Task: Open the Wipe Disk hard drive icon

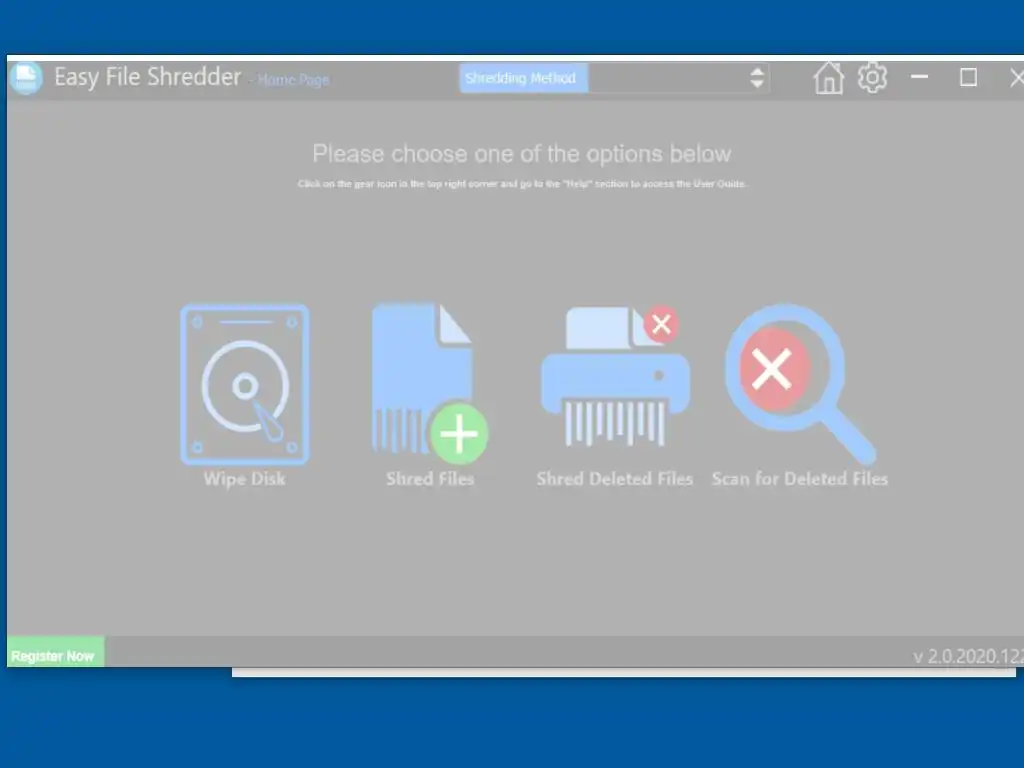Action: tap(245, 385)
